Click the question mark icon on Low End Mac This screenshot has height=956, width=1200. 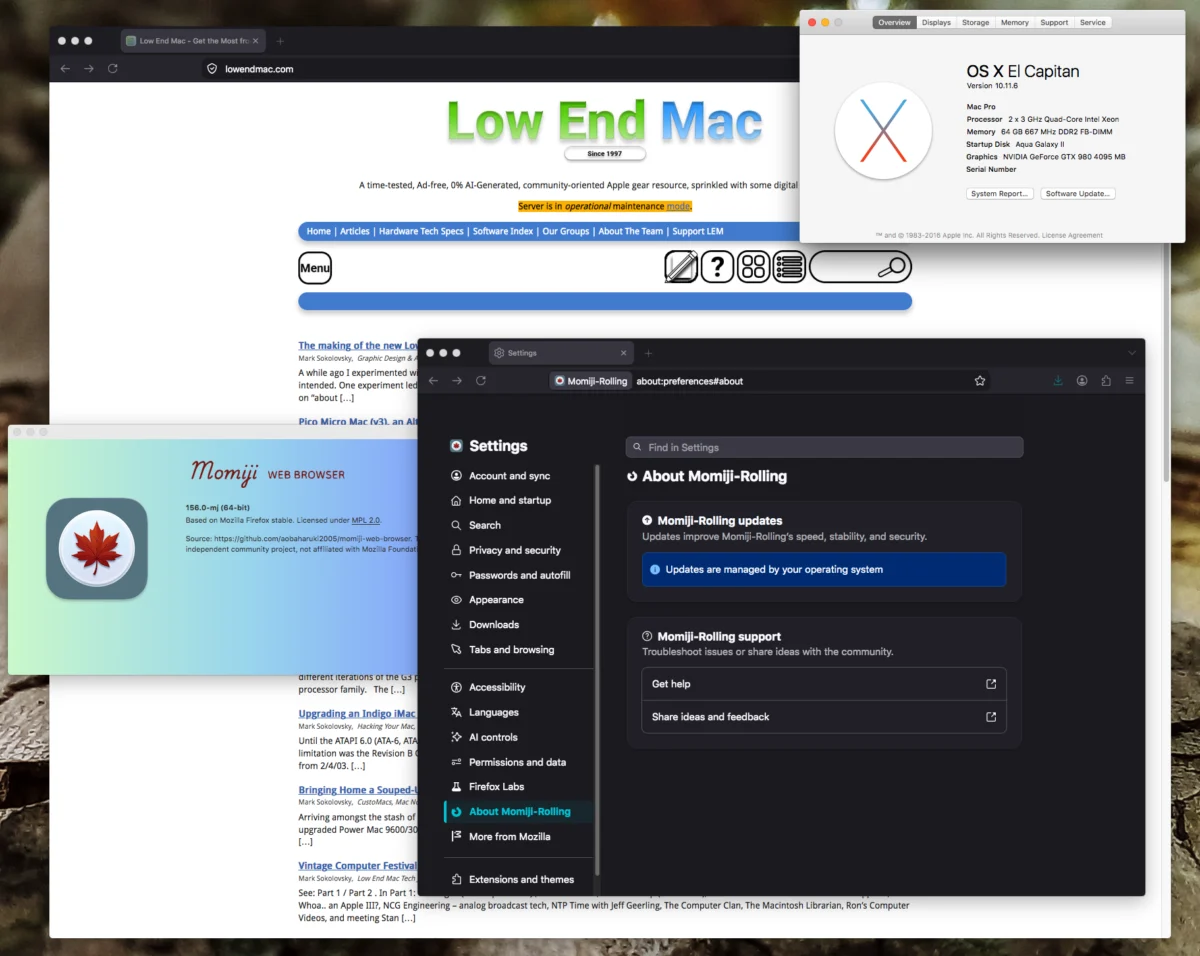click(x=717, y=267)
